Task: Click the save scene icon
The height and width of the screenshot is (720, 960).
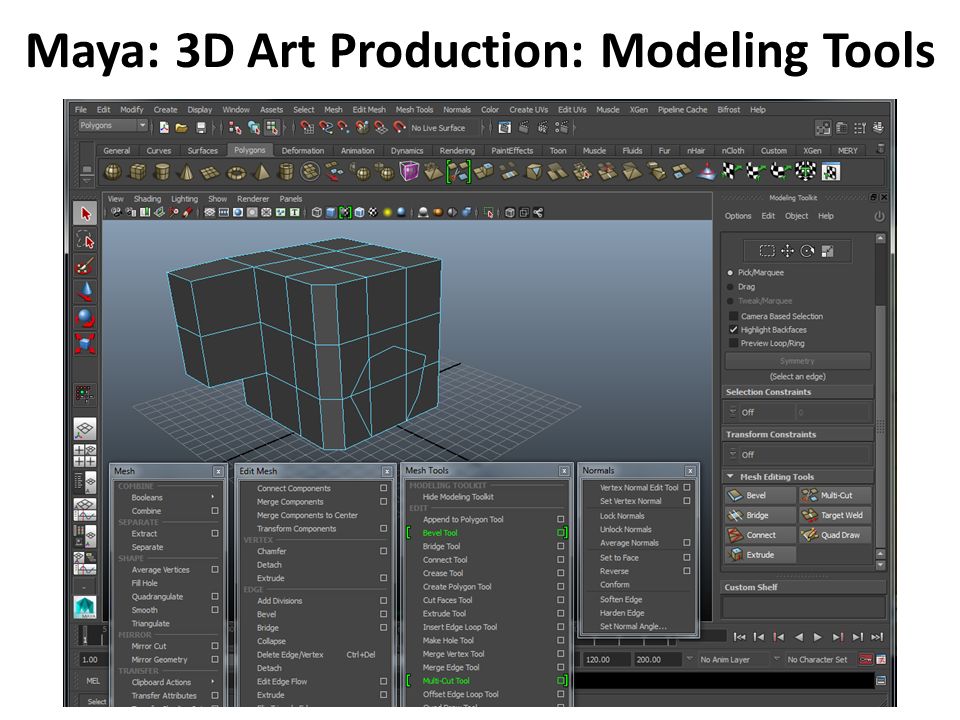Action: click(x=201, y=128)
